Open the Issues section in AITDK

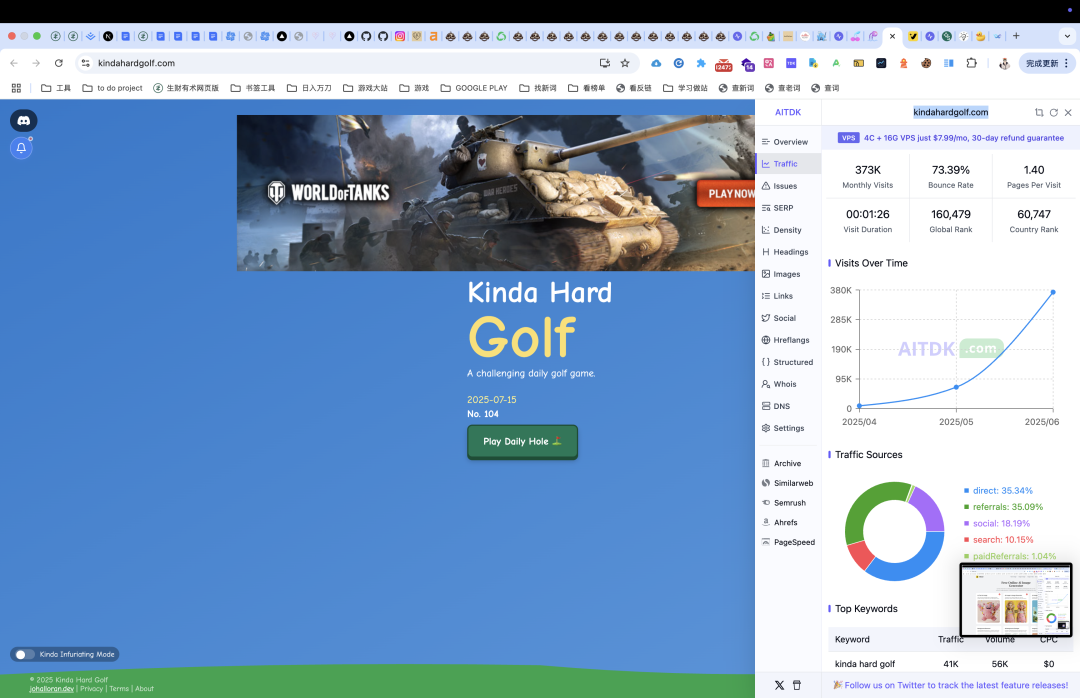(788, 186)
